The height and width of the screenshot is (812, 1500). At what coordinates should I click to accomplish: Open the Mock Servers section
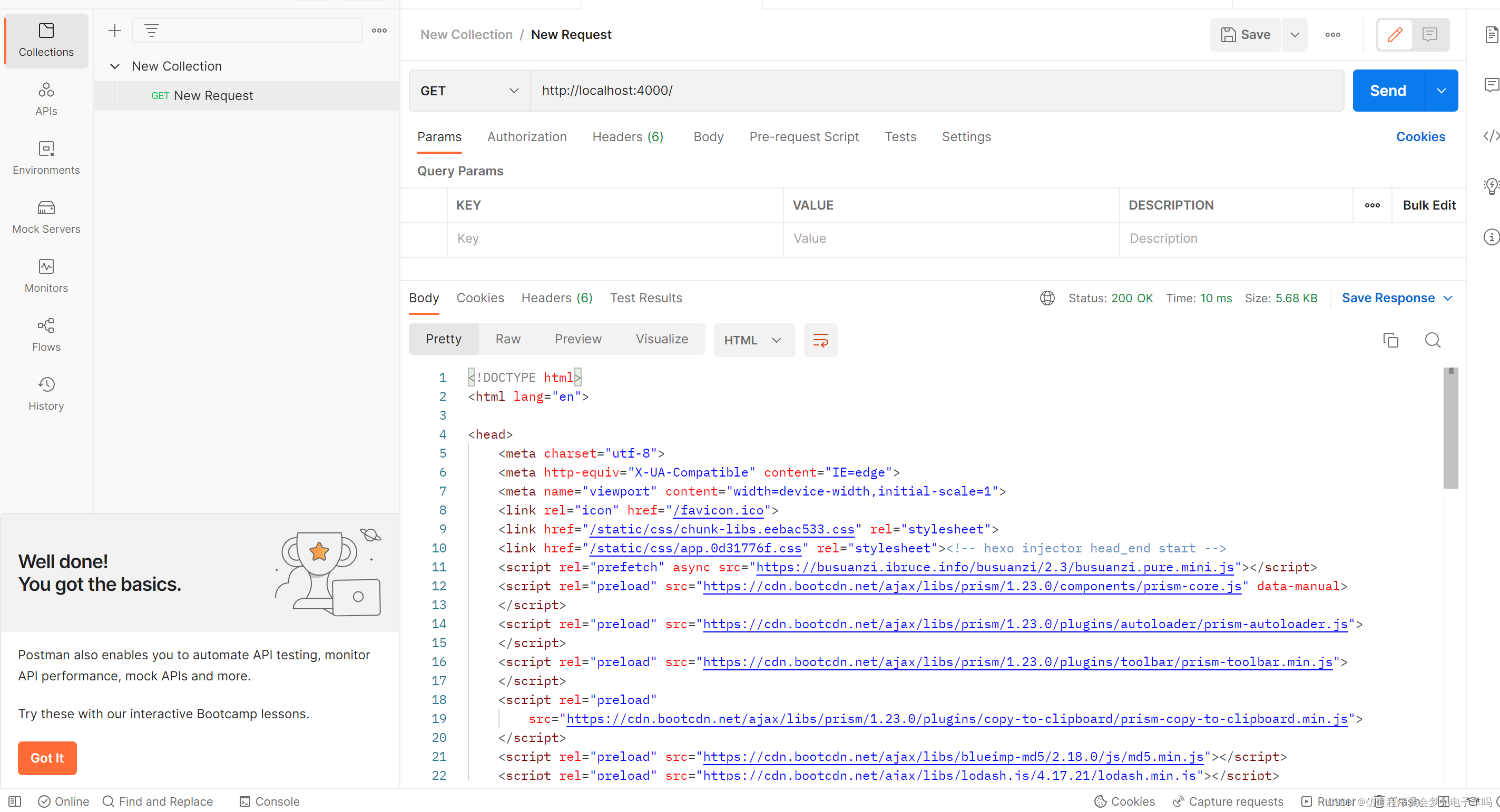pos(46,217)
